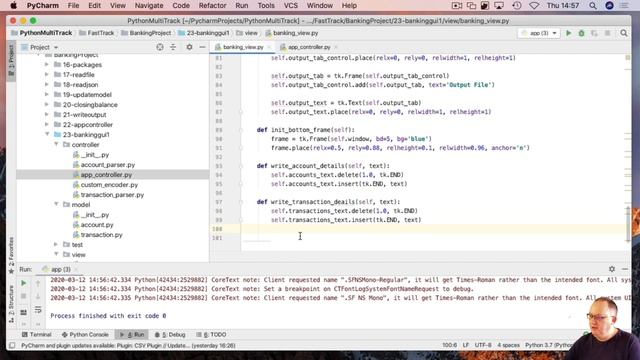Click the 4 spaces indent status entry

point(508,345)
